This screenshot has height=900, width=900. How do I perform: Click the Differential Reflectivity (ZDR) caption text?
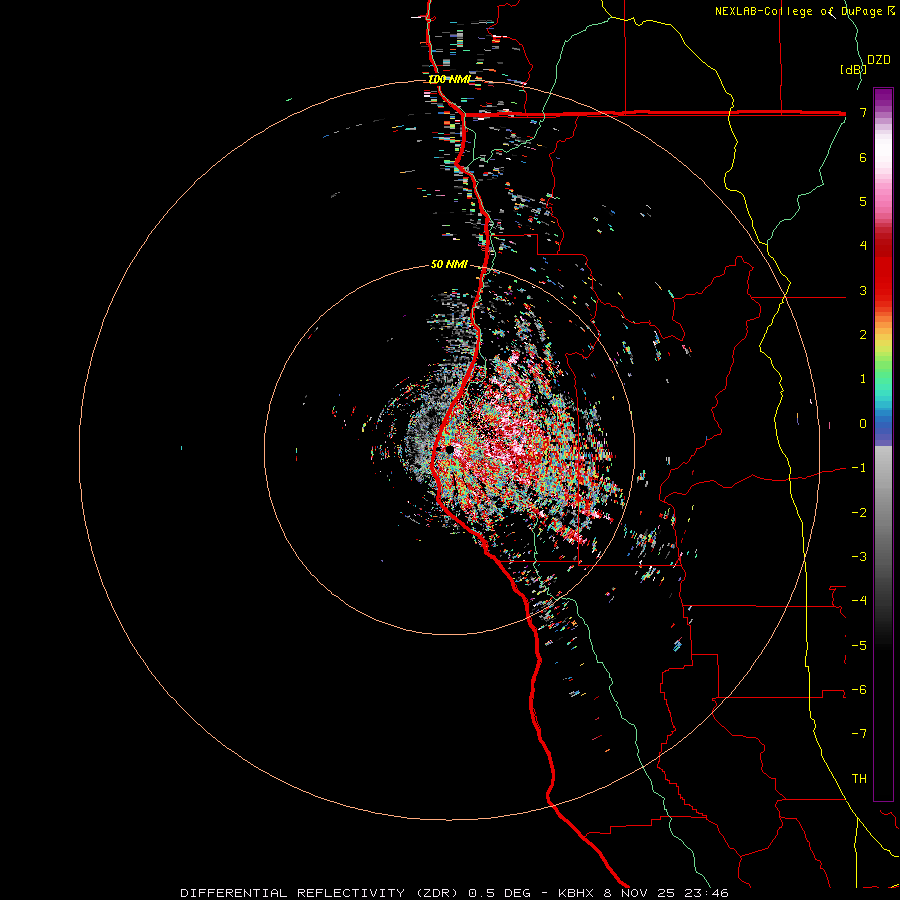click(321, 893)
